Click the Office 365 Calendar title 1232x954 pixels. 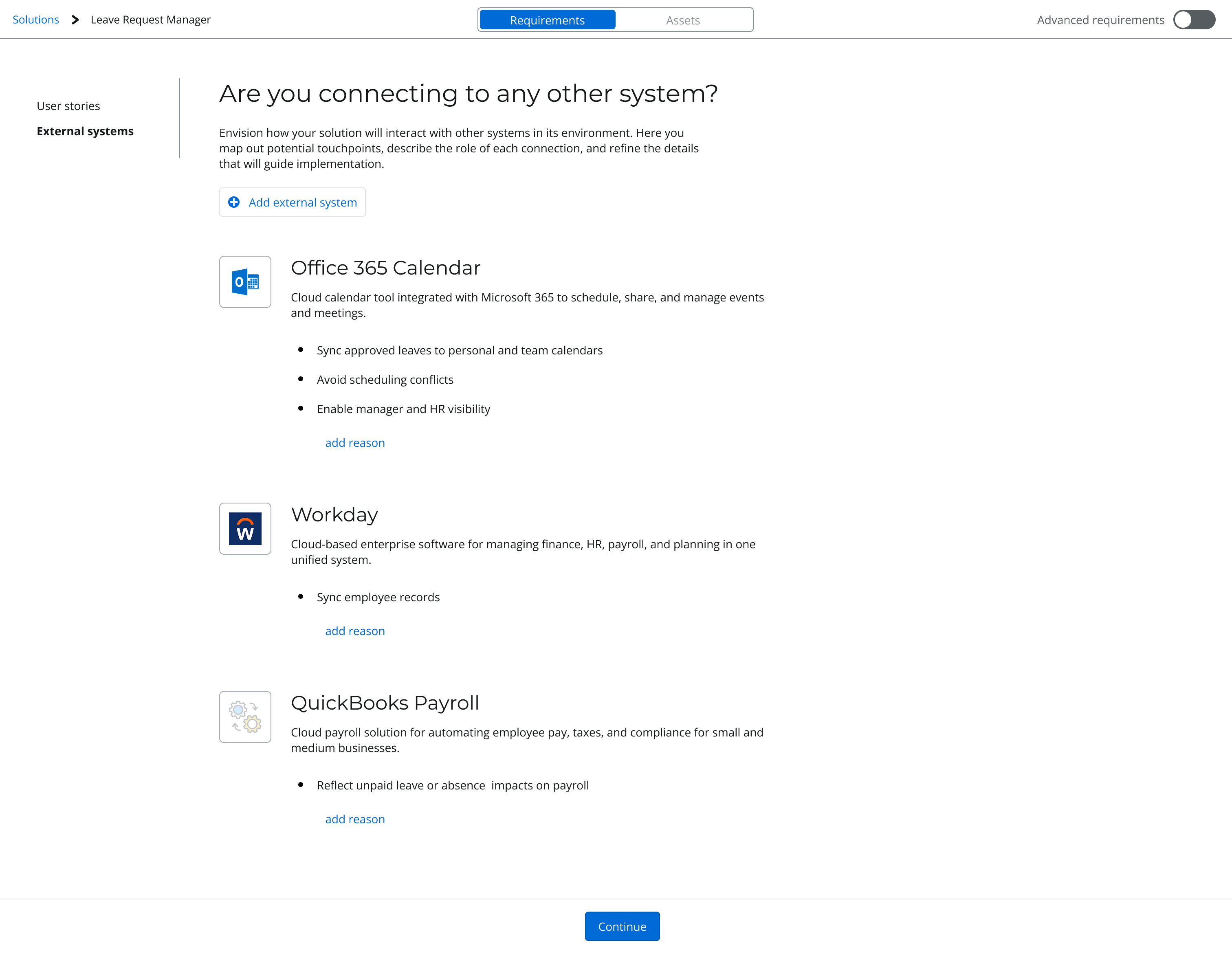[385, 268]
